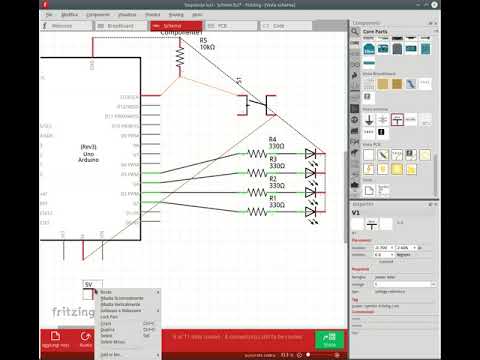480x360 pixels.
Task: Click the parts bin vertical scrollbar
Action: click(435, 175)
